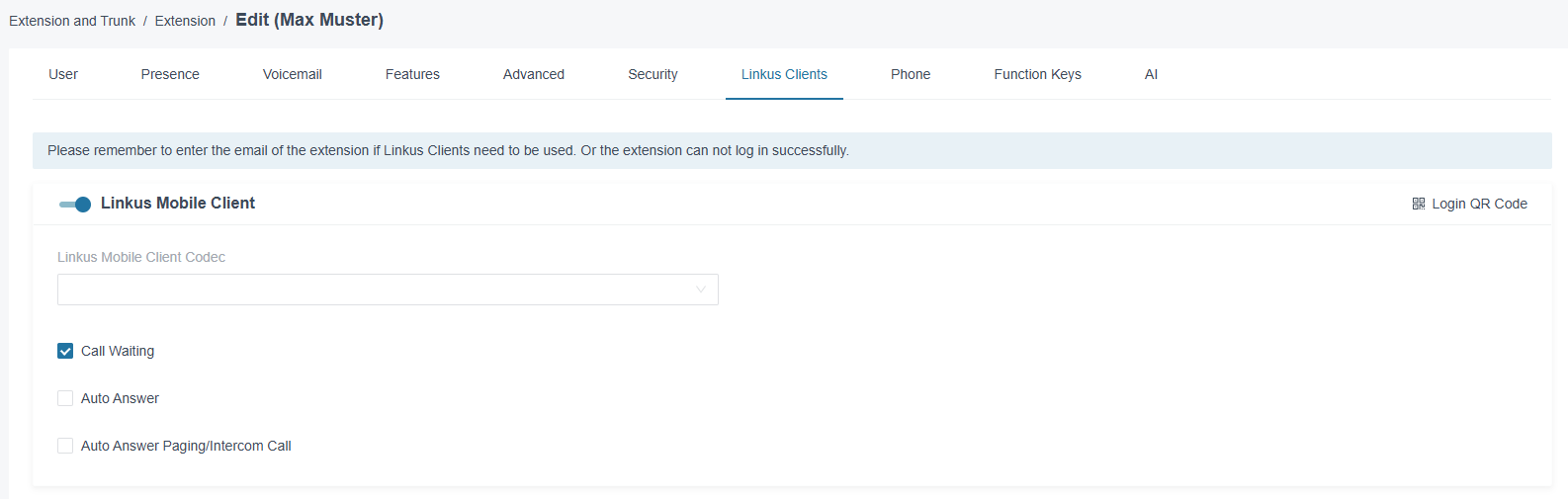The width and height of the screenshot is (1568, 499).
Task: Open the Login QR Code link
Action: point(1469,204)
